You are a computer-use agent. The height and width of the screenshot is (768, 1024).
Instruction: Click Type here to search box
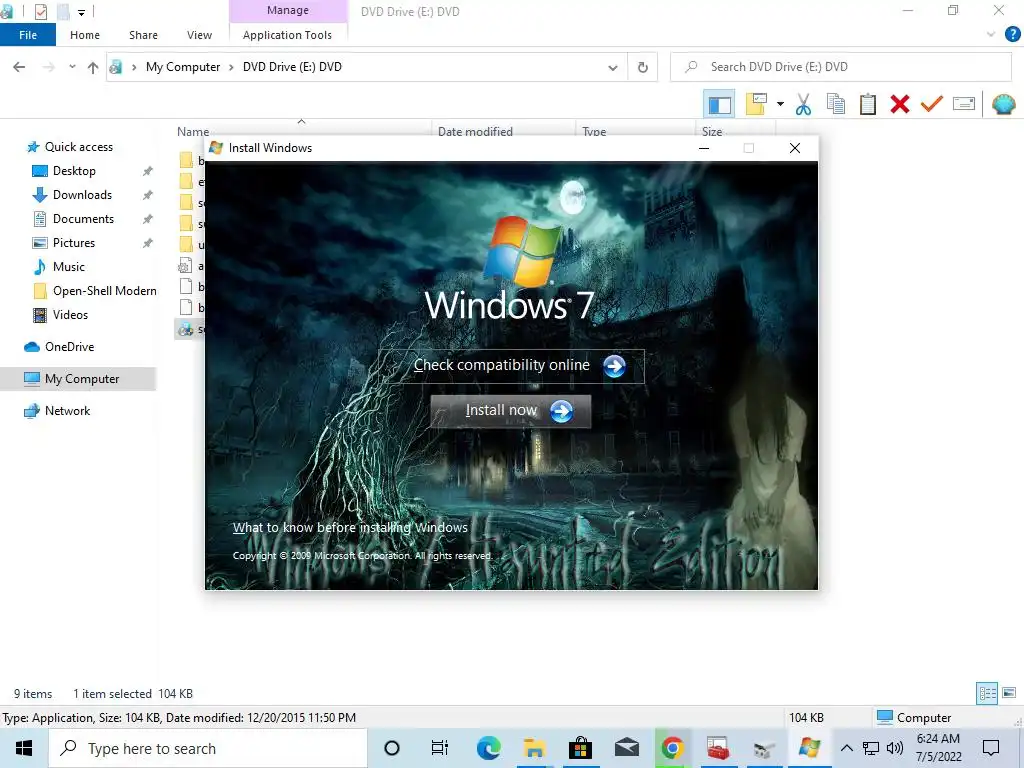coord(208,748)
